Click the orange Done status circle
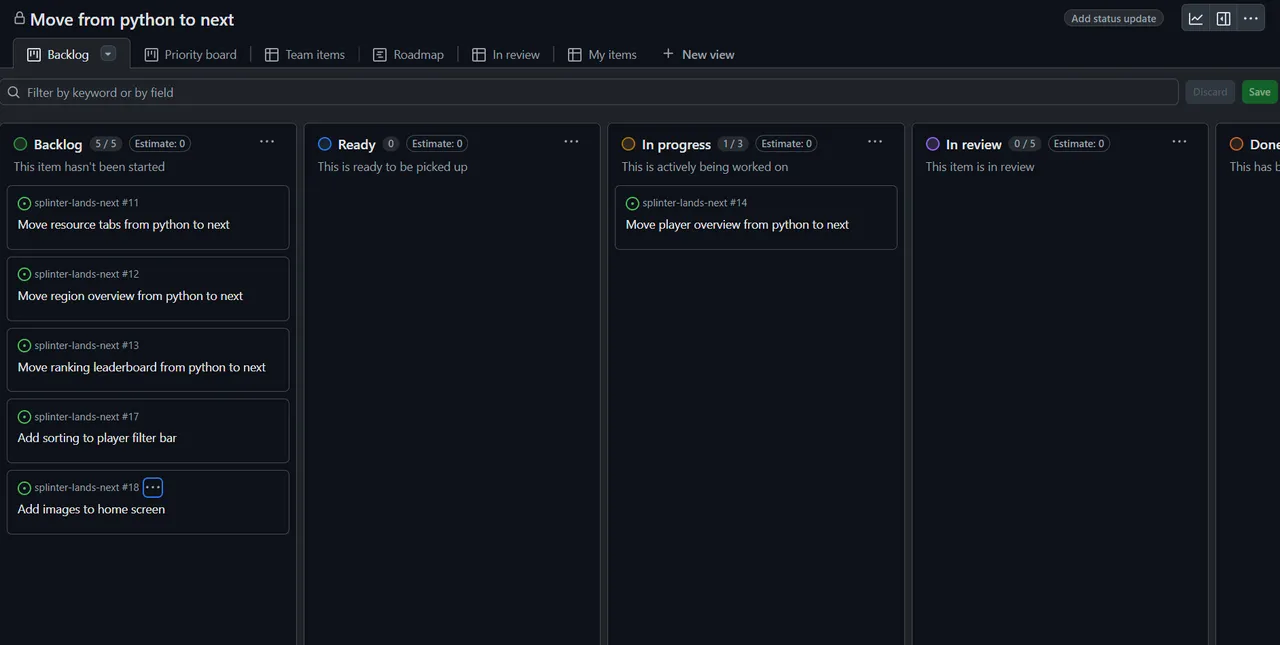 coord(1237,144)
